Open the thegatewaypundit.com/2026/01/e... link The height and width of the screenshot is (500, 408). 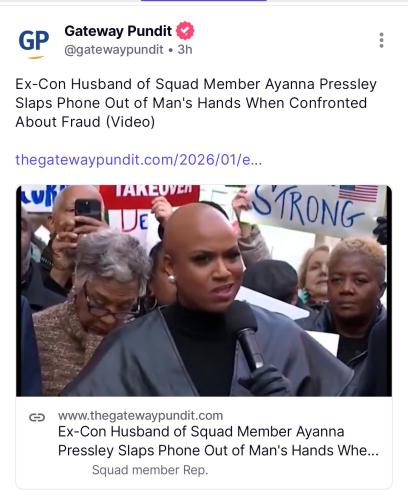(x=139, y=160)
